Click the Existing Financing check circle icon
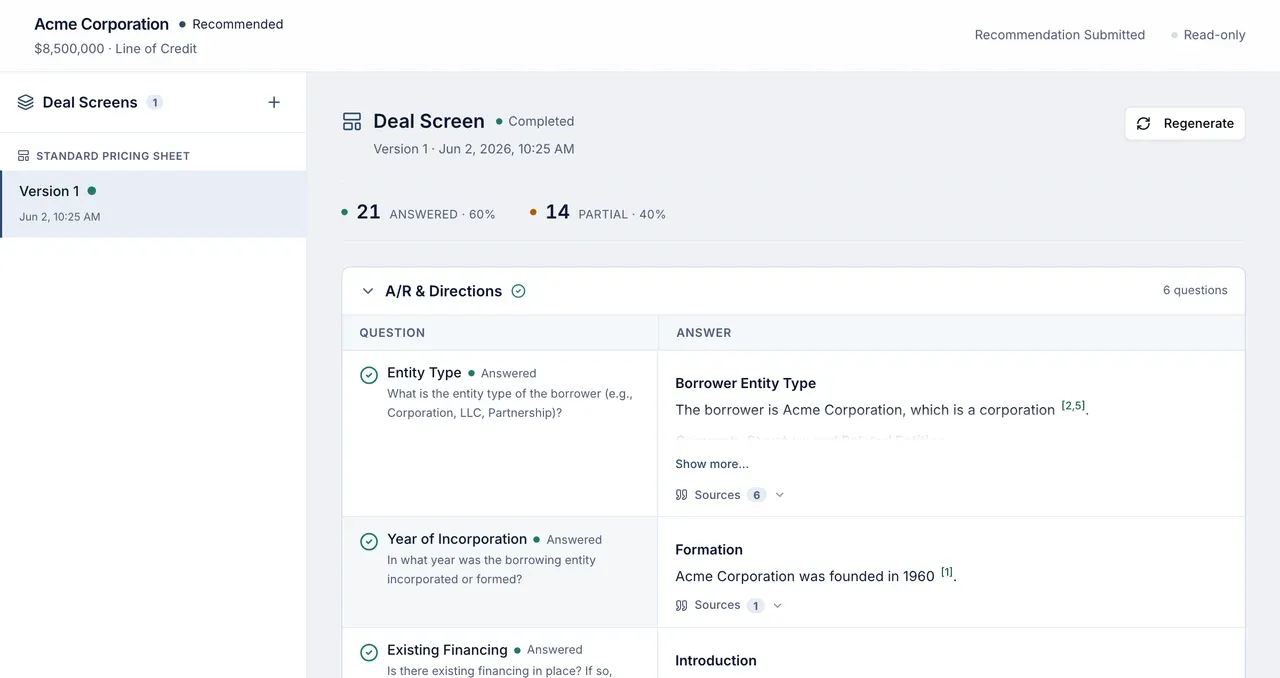This screenshot has width=1280, height=678. coord(369,652)
